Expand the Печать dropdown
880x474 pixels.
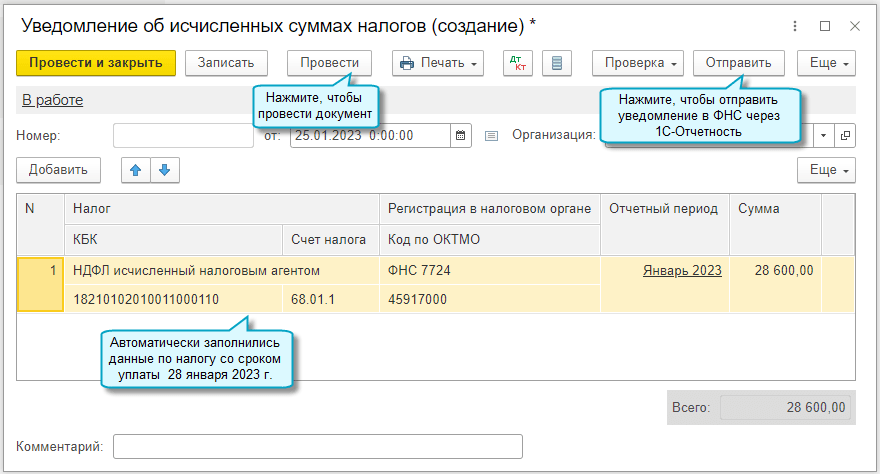(x=440, y=63)
